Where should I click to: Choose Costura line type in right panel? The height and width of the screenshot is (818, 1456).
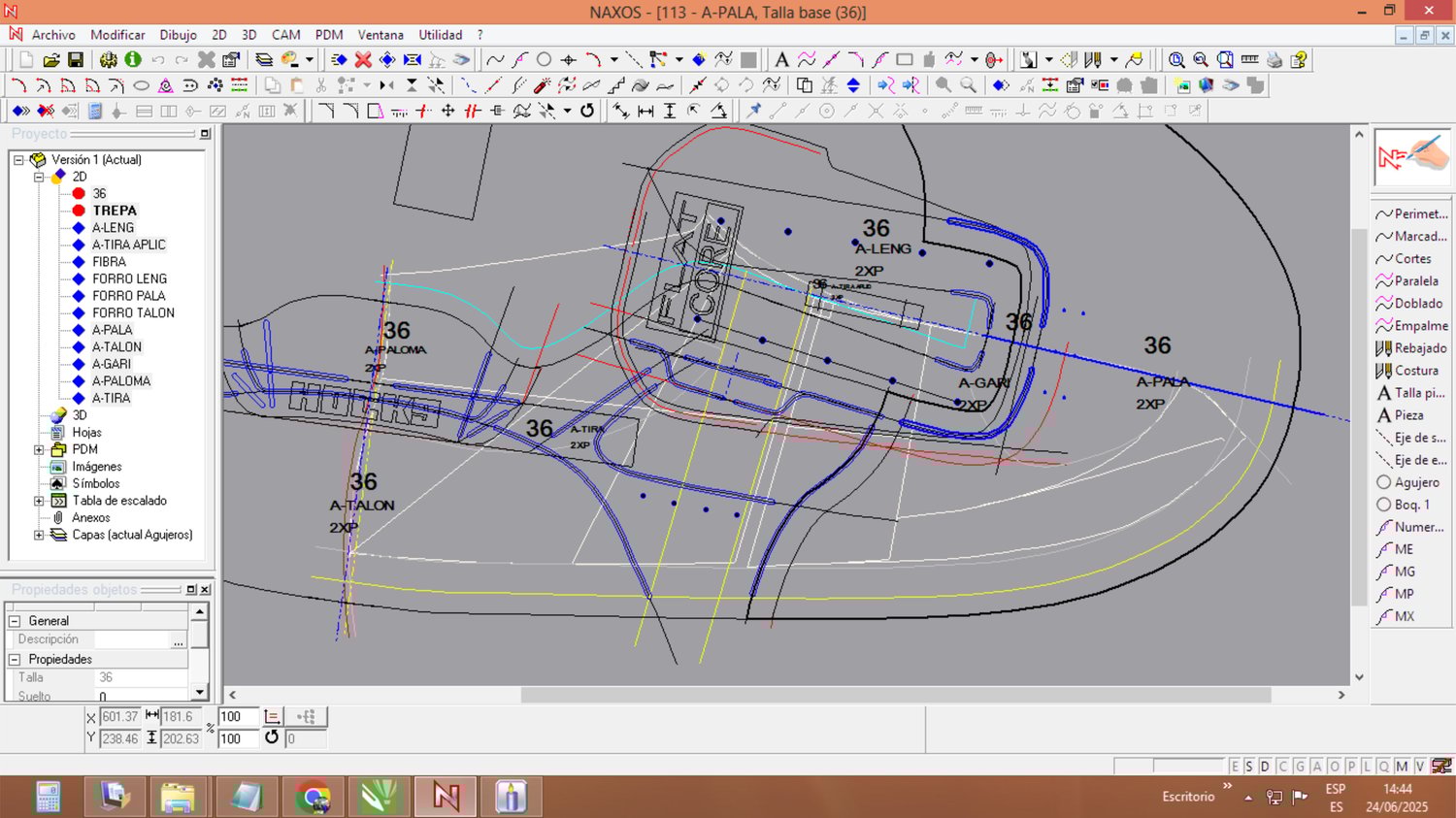click(1415, 371)
